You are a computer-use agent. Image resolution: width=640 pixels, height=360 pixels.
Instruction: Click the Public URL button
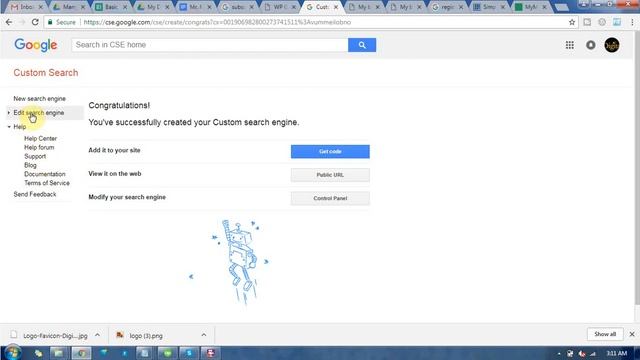point(330,175)
